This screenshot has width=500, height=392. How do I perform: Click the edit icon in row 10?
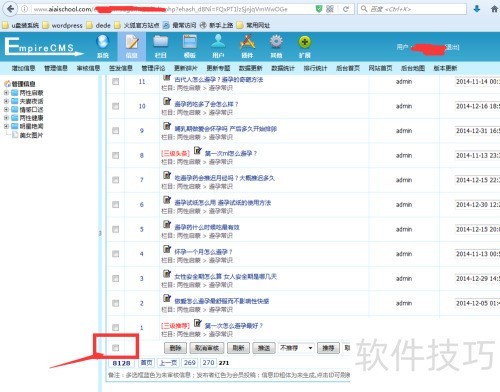coord(167,101)
